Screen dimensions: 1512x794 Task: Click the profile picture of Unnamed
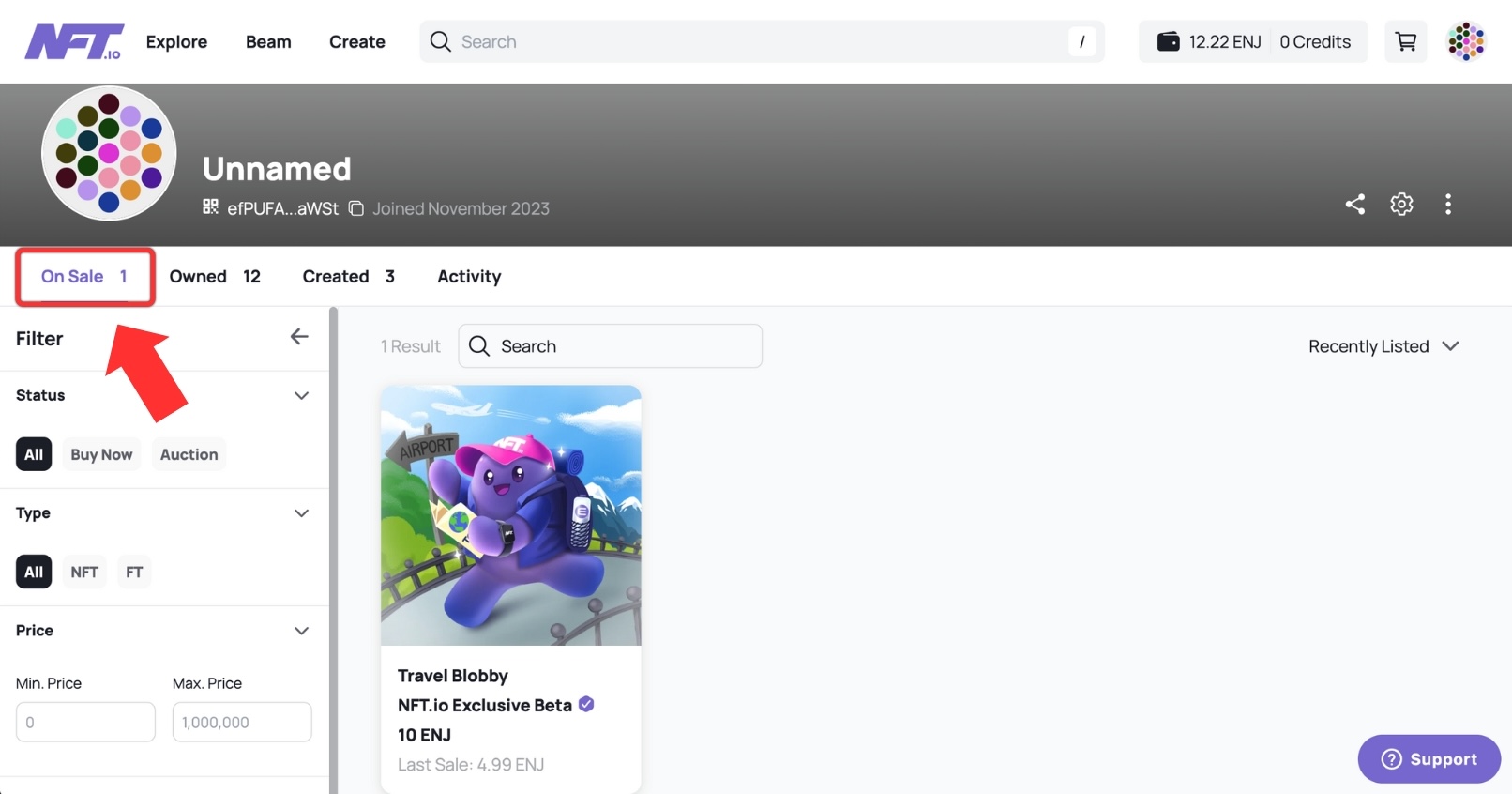[x=109, y=153]
